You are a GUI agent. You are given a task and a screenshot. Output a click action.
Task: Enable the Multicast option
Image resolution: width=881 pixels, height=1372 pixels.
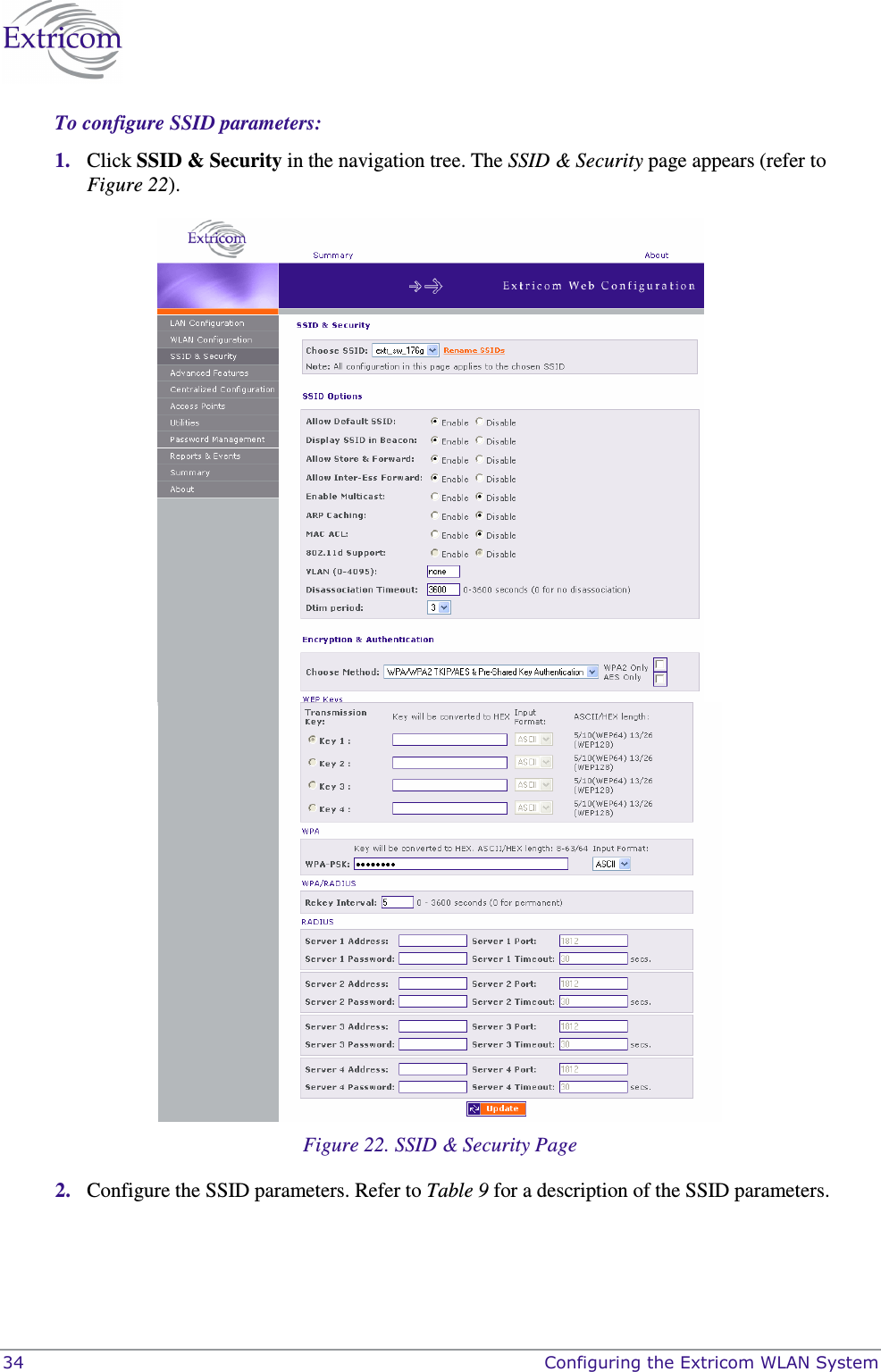point(434,498)
